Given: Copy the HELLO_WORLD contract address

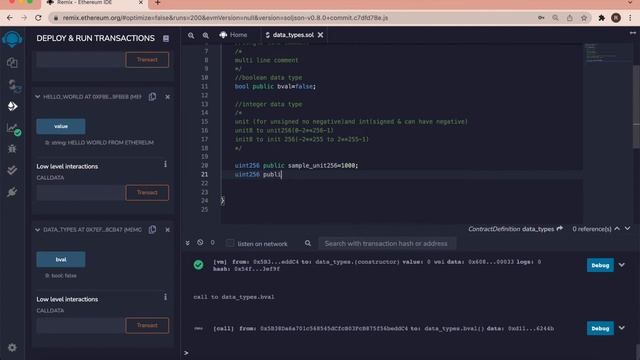Looking at the screenshot, I should [153, 97].
